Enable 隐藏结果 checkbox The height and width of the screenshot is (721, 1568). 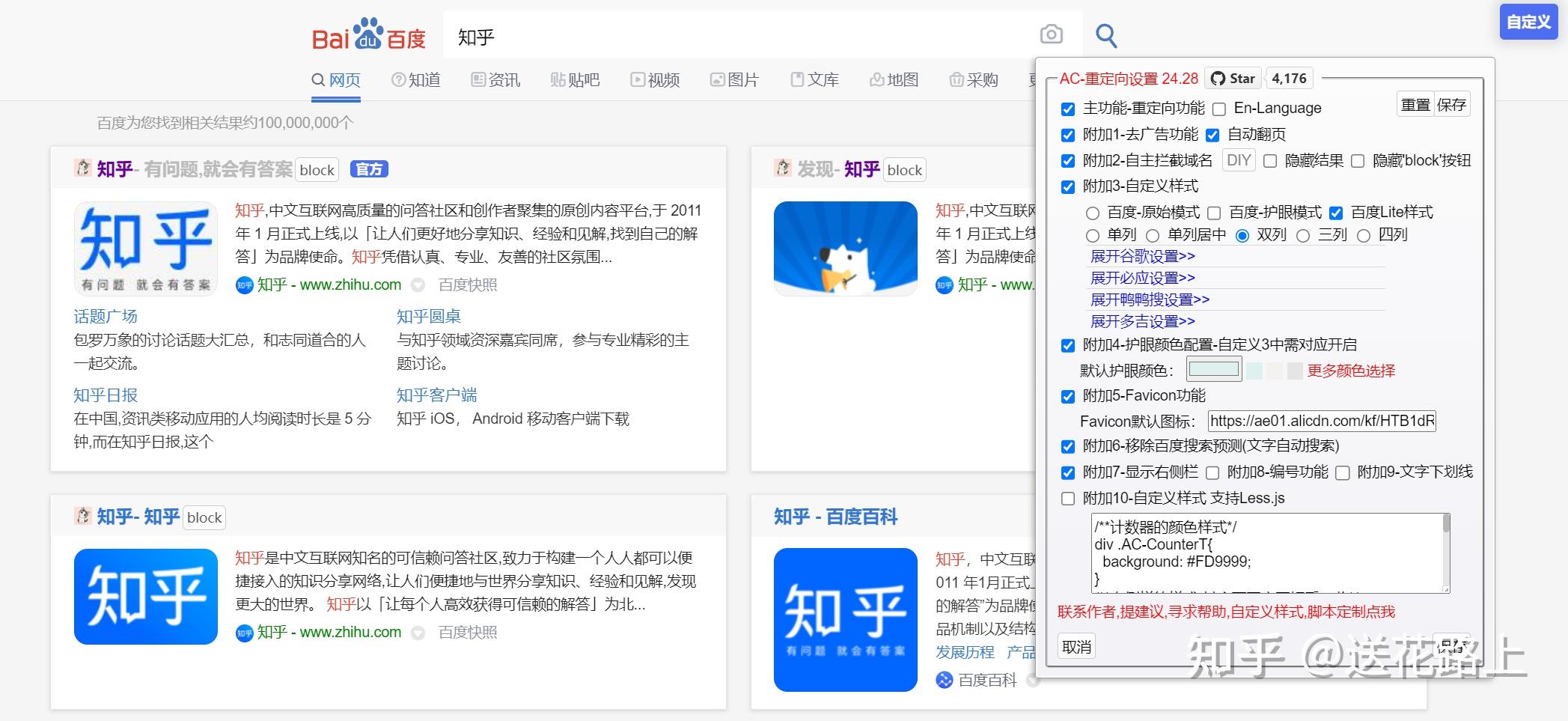1270,161
